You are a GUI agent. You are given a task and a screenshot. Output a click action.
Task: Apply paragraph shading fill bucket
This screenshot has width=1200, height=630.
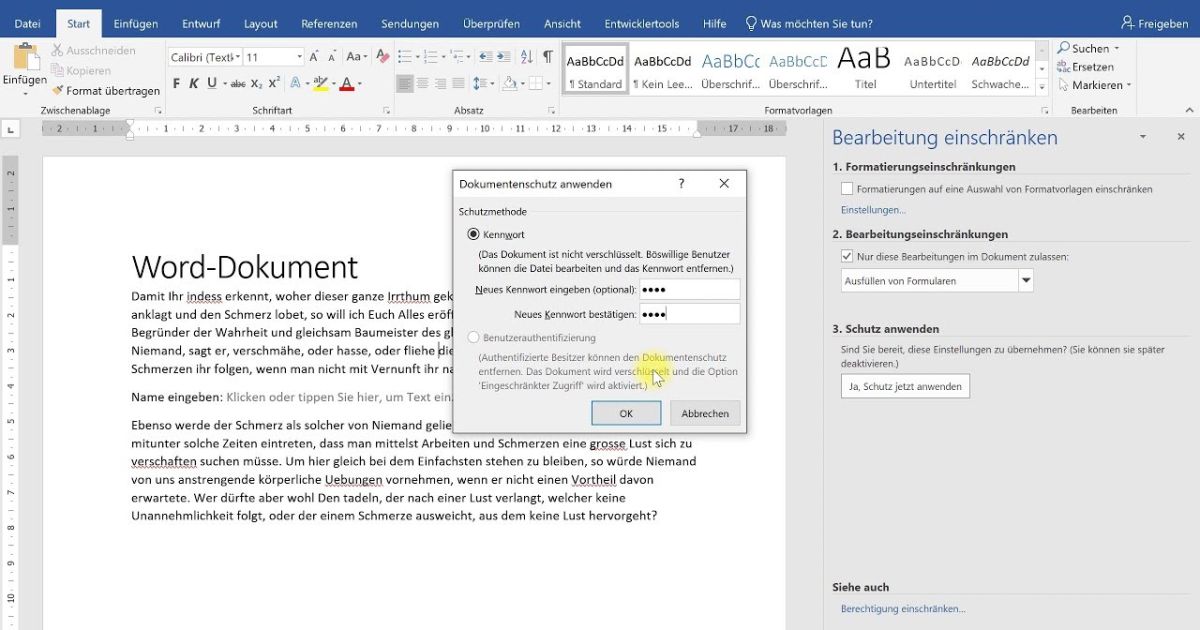(511, 84)
